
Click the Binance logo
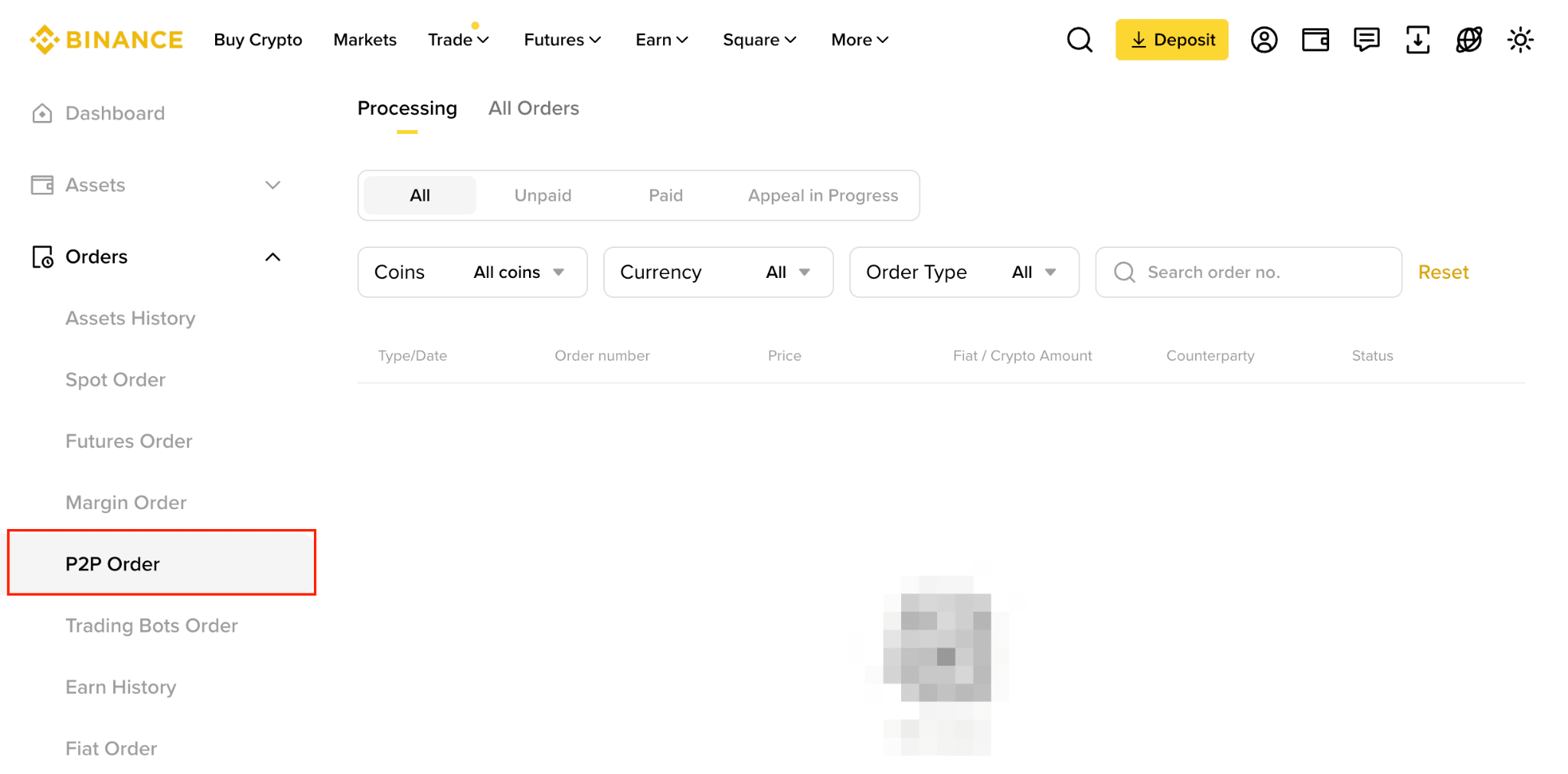tap(106, 40)
